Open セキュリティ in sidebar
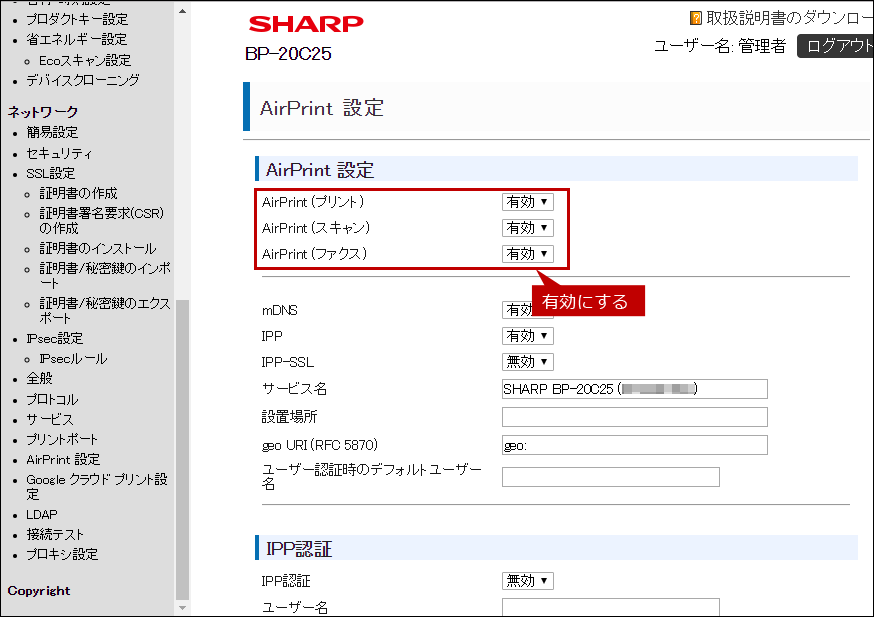This screenshot has width=874, height=617. tap(59, 153)
